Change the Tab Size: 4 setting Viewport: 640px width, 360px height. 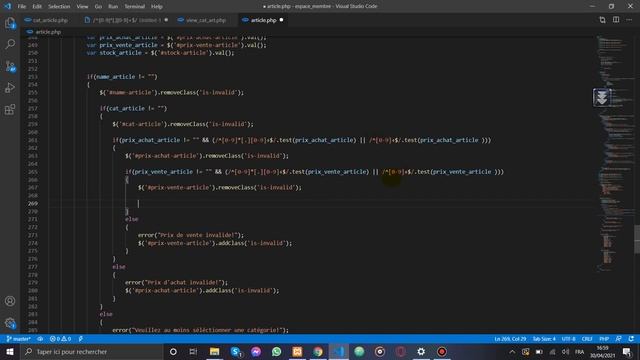tap(544, 339)
